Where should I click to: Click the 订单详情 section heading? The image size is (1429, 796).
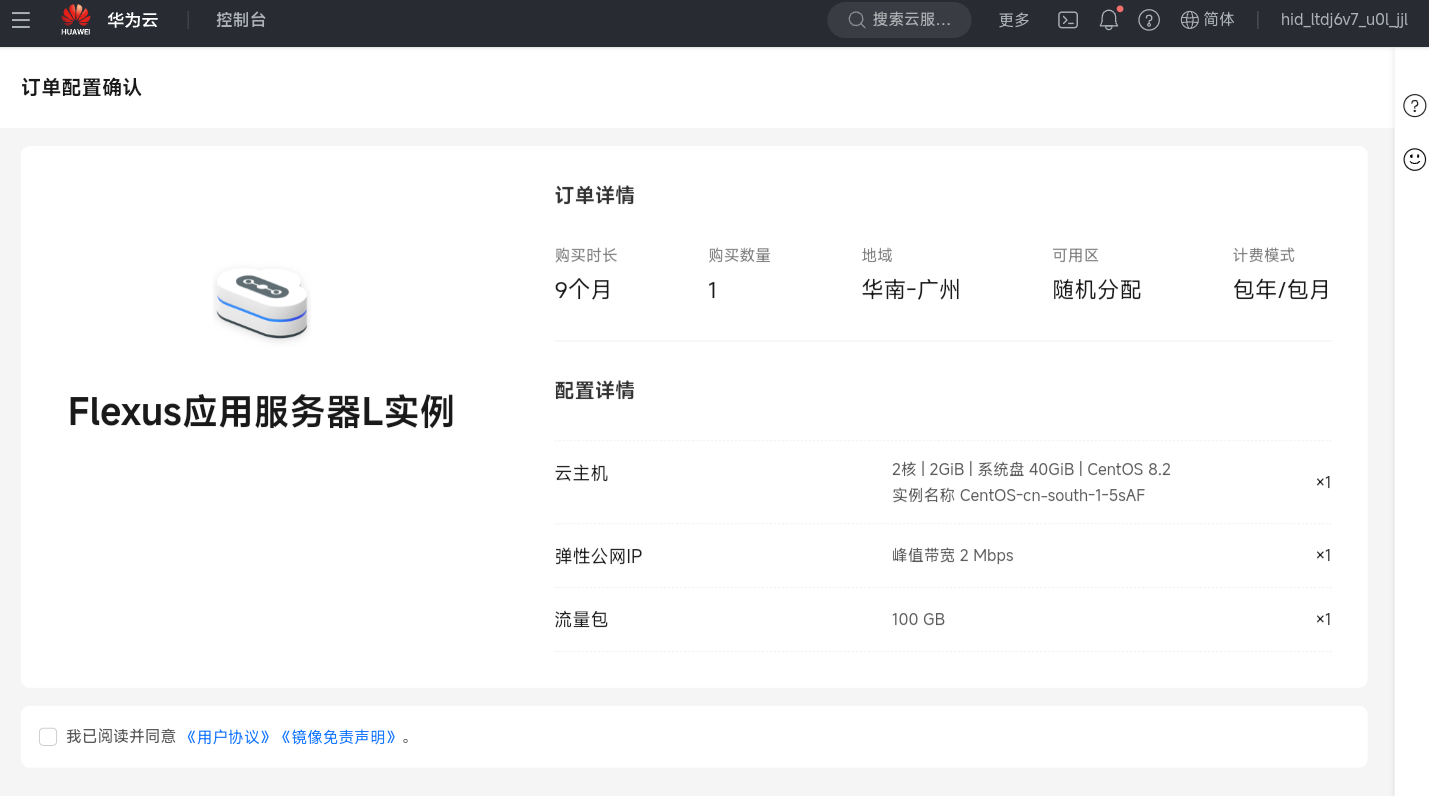pos(595,195)
